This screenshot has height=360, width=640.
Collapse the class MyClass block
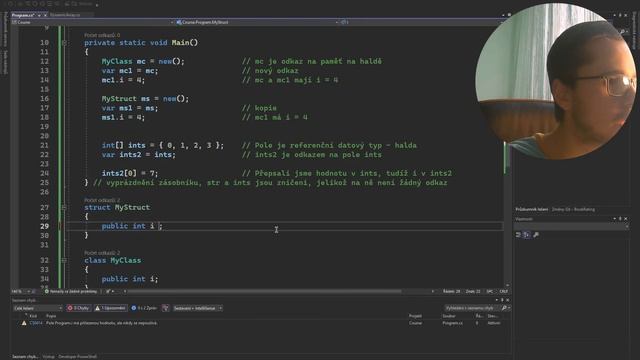click(64, 260)
